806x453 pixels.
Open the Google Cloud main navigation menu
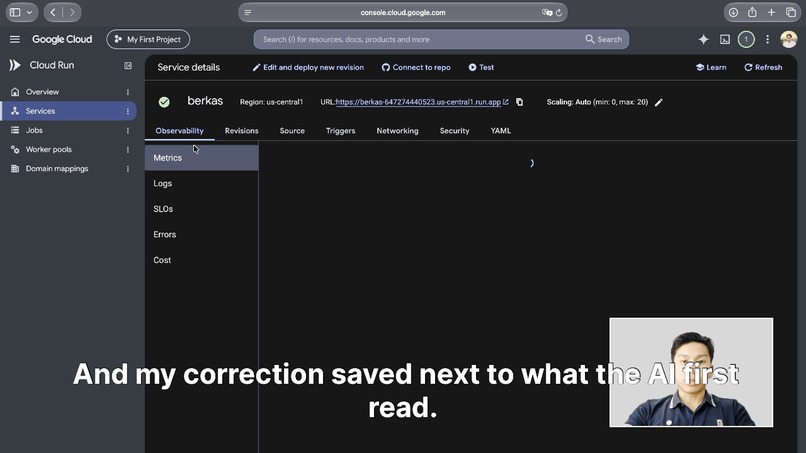(x=15, y=39)
